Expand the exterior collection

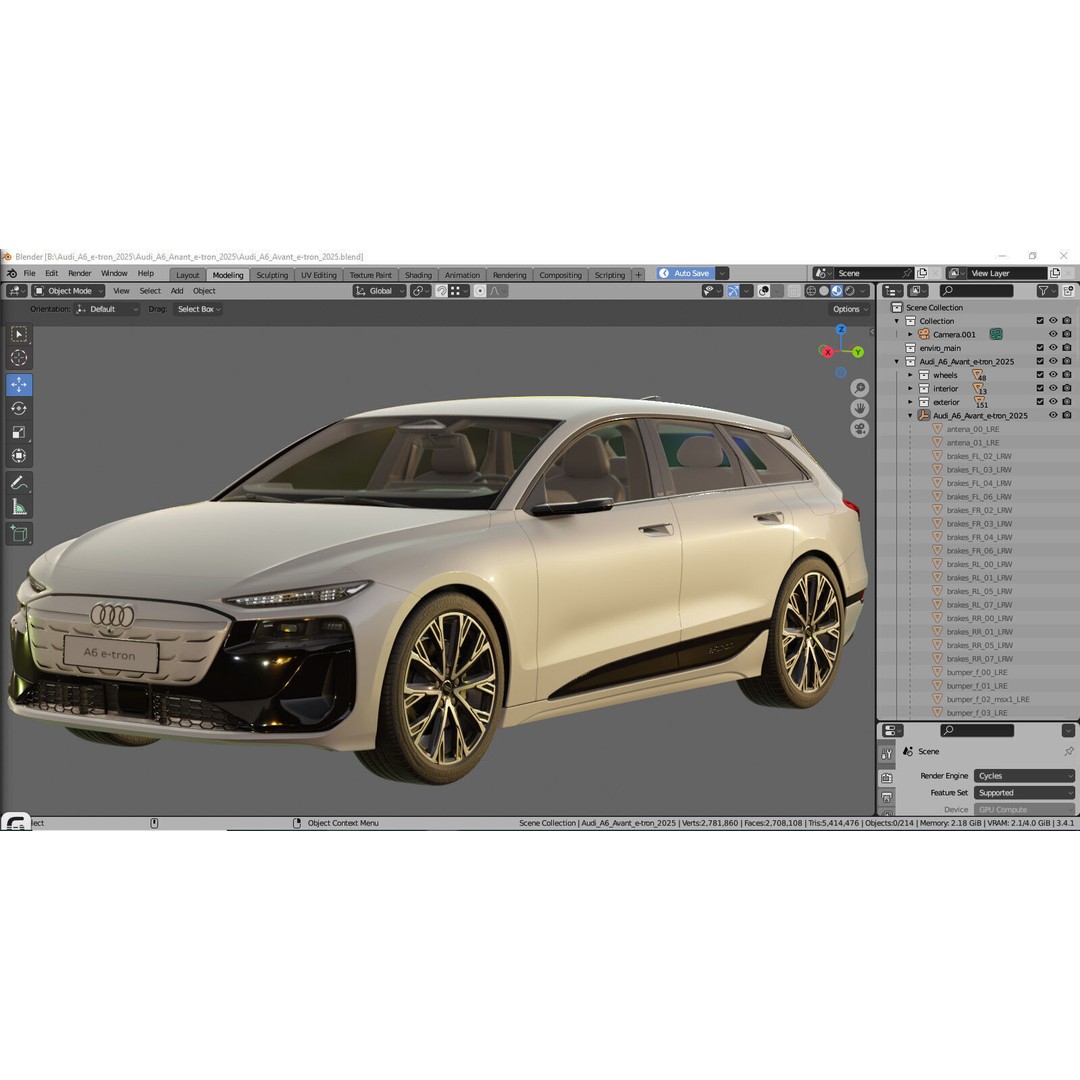(911, 402)
